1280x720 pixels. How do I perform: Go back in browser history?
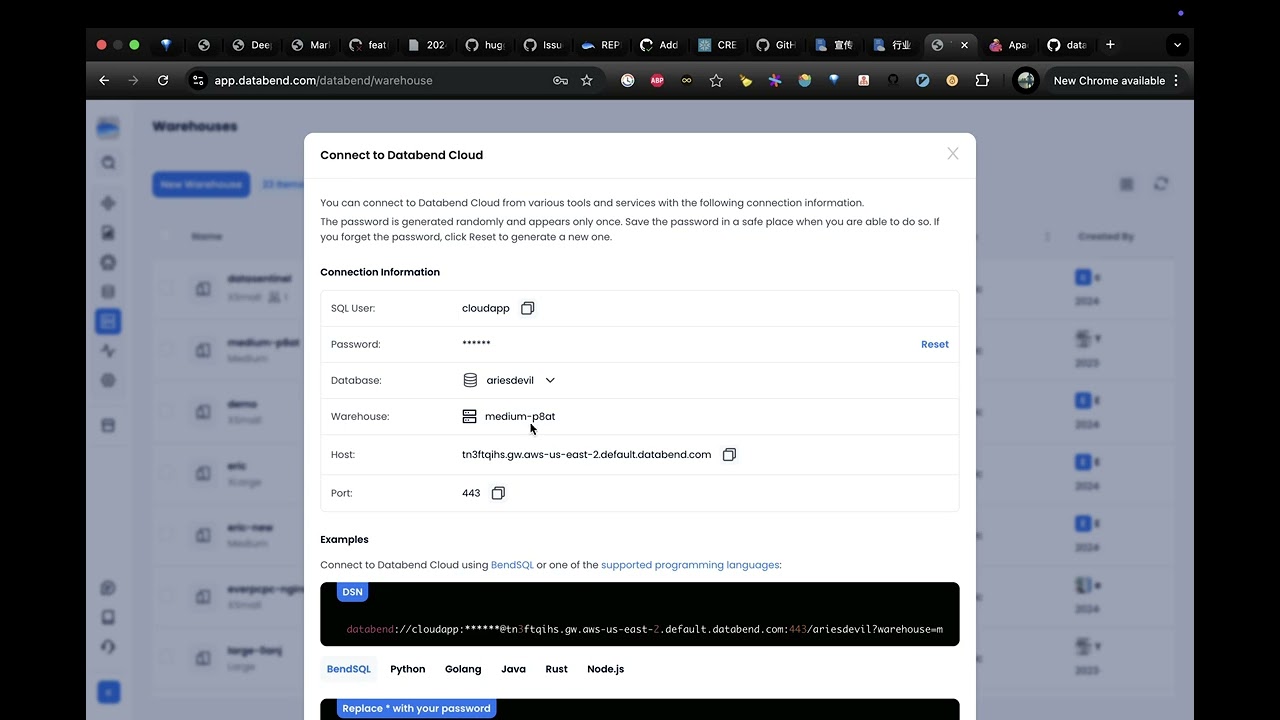[x=104, y=80]
